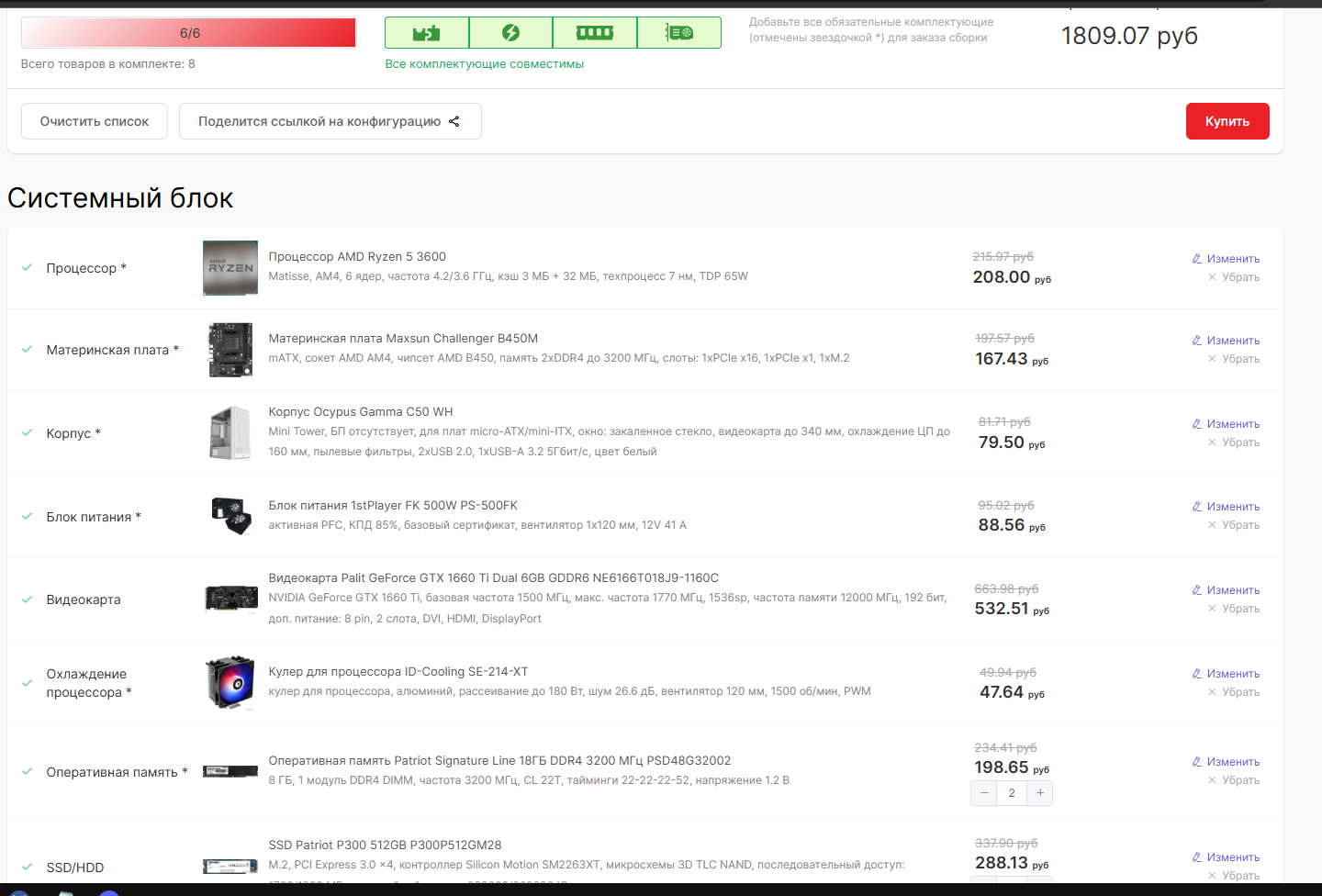Decrease RAM quantity with minus button

pyautogui.click(x=984, y=793)
